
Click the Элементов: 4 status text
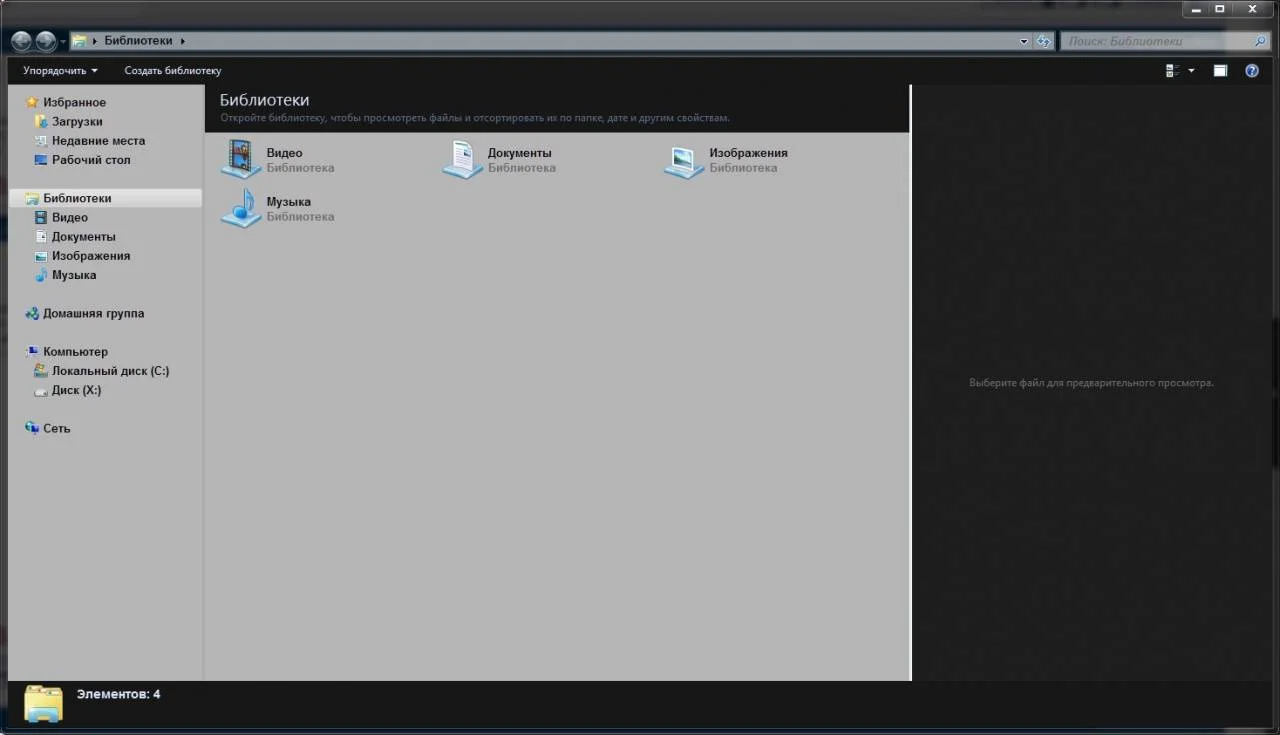118,694
